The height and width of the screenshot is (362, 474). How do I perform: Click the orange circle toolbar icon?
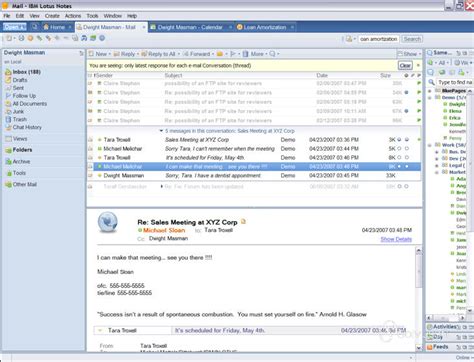30,38
